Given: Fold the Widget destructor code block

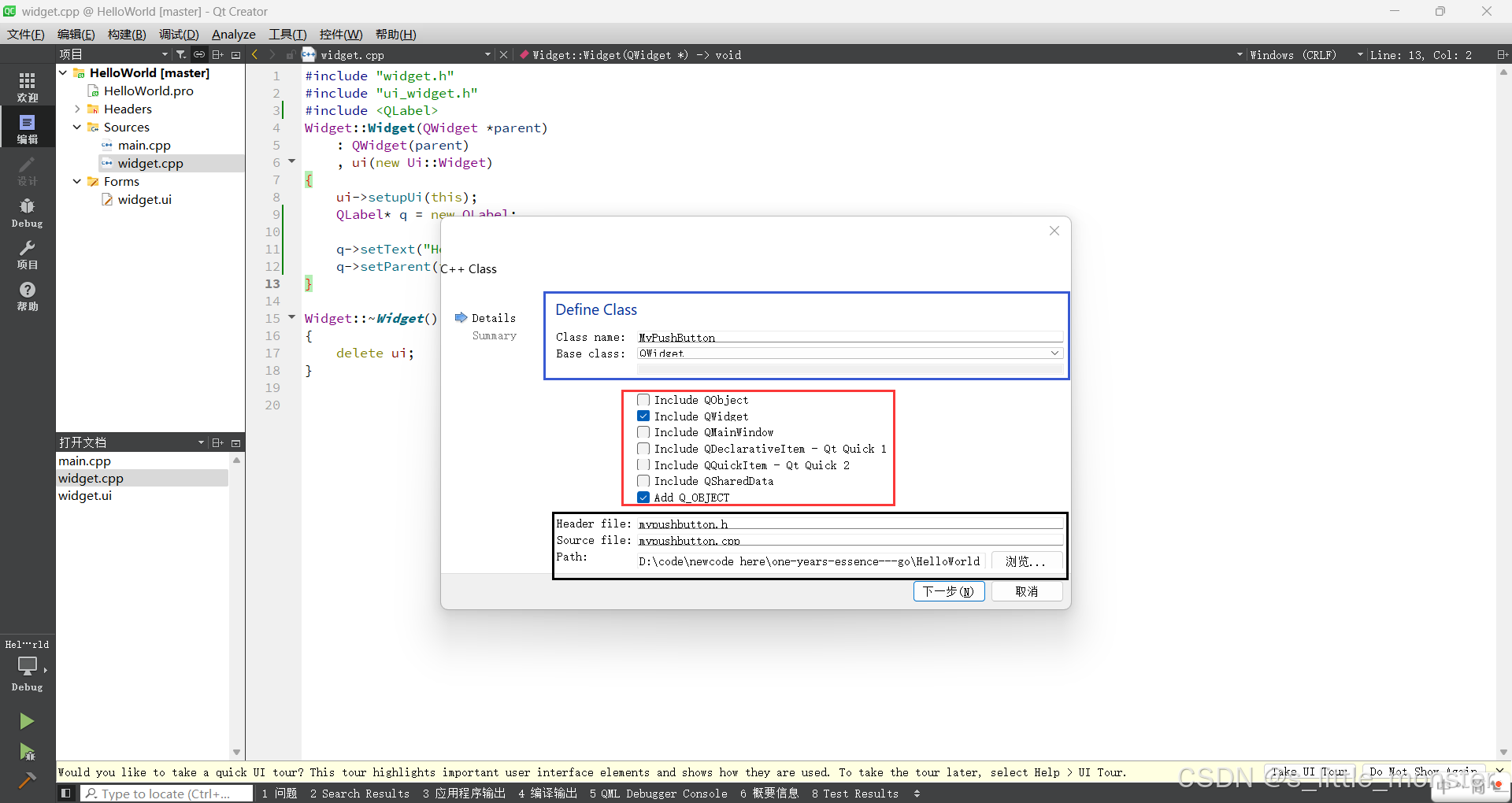Looking at the screenshot, I should coord(291,317).
